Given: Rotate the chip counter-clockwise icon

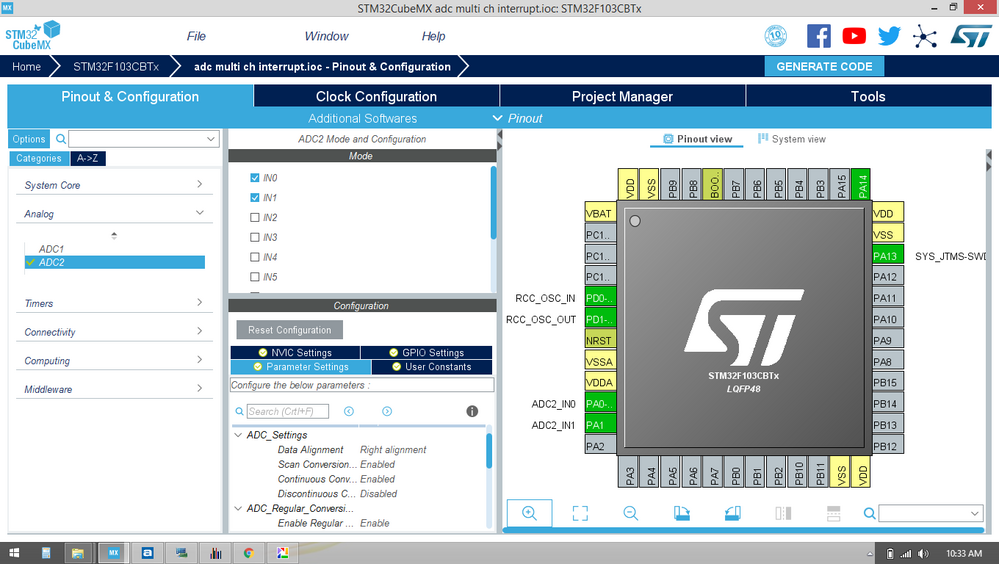Looking at the screenshot, I should pos(732,513).
